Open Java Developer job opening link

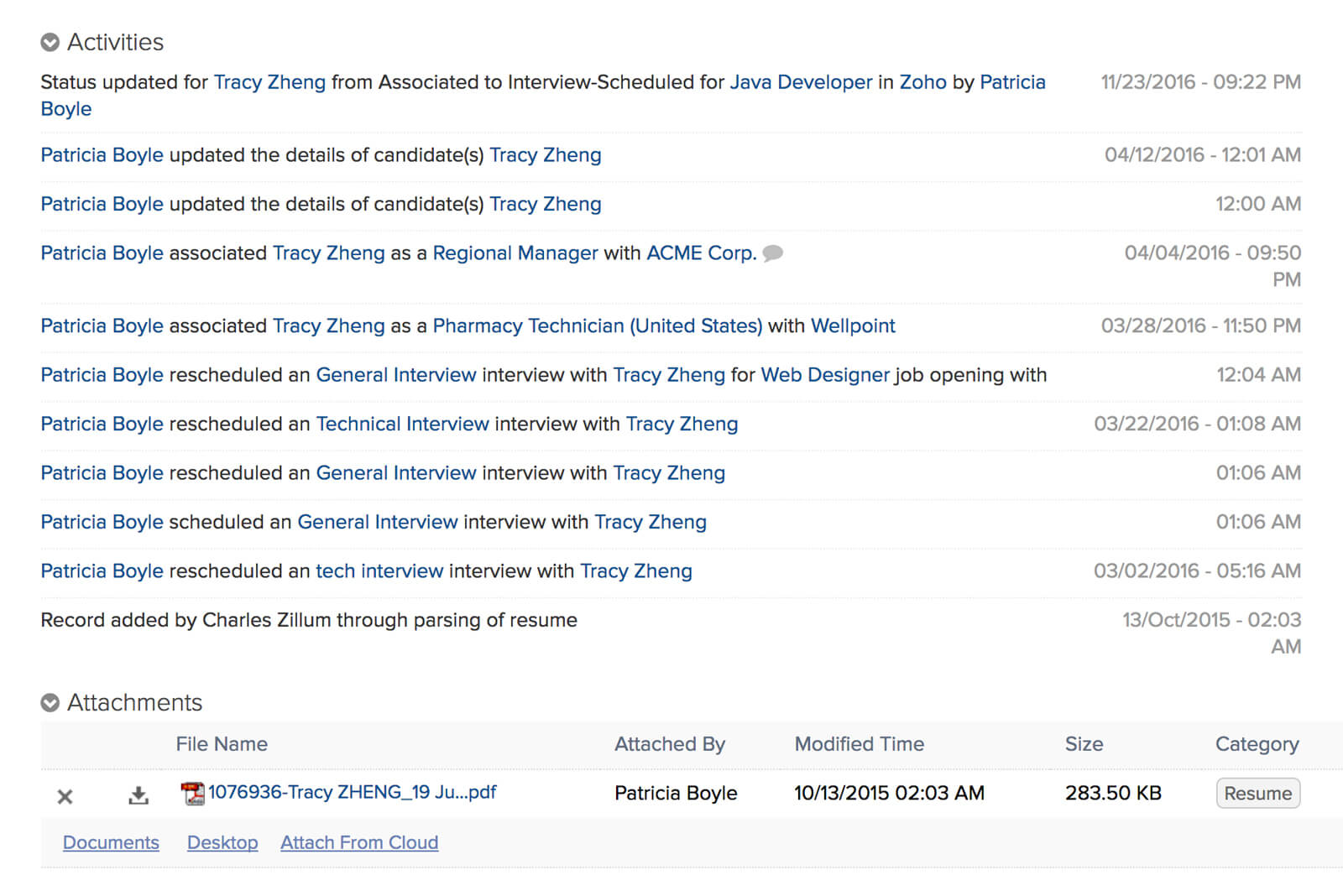click(x=801, y=82)
